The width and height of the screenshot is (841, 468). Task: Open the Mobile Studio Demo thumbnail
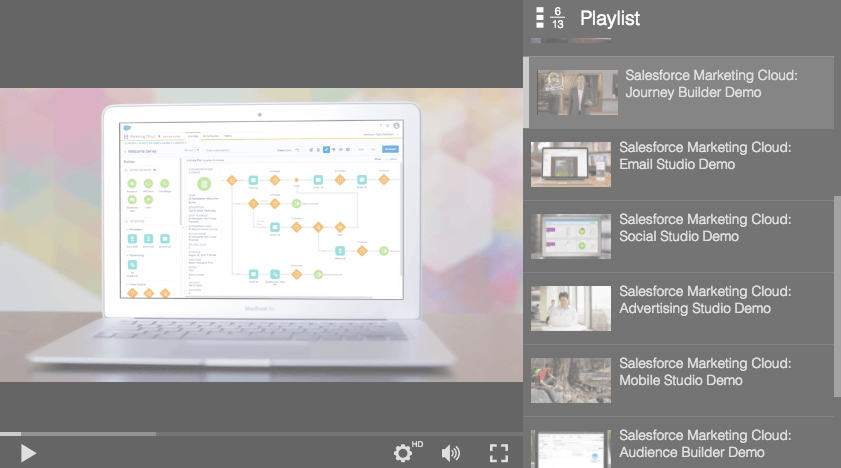pyautogui.click(x=570, y=380)
